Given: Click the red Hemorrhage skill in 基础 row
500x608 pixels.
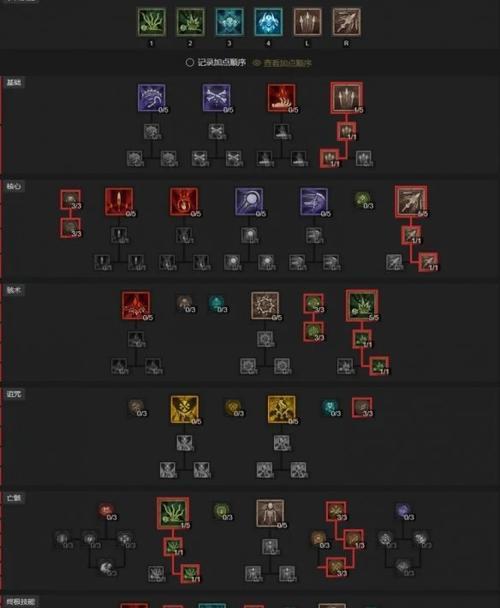Looking at the screenshot, I should coord(281,98).
